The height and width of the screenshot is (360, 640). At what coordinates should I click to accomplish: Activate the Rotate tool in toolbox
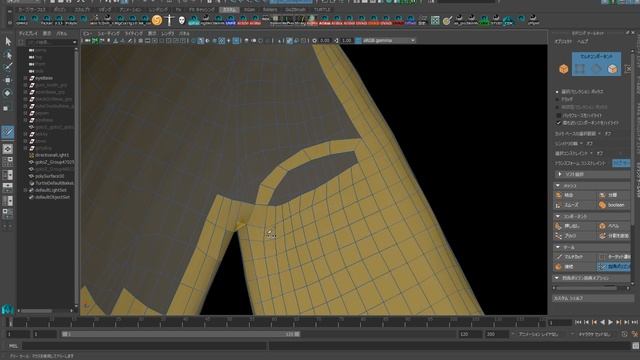8,93
